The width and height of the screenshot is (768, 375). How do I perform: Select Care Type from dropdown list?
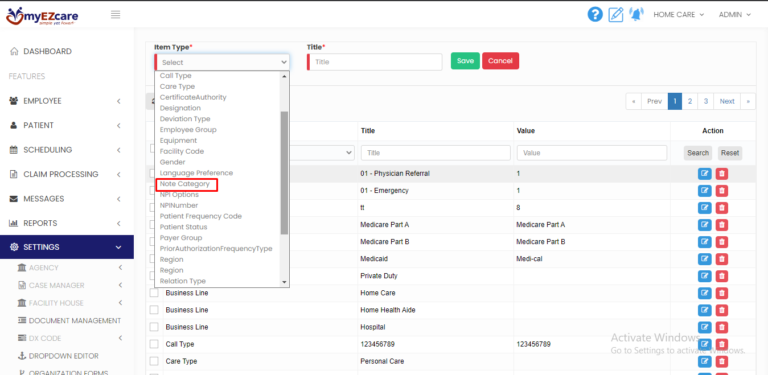pyautogui.click(x=177, y=87)
